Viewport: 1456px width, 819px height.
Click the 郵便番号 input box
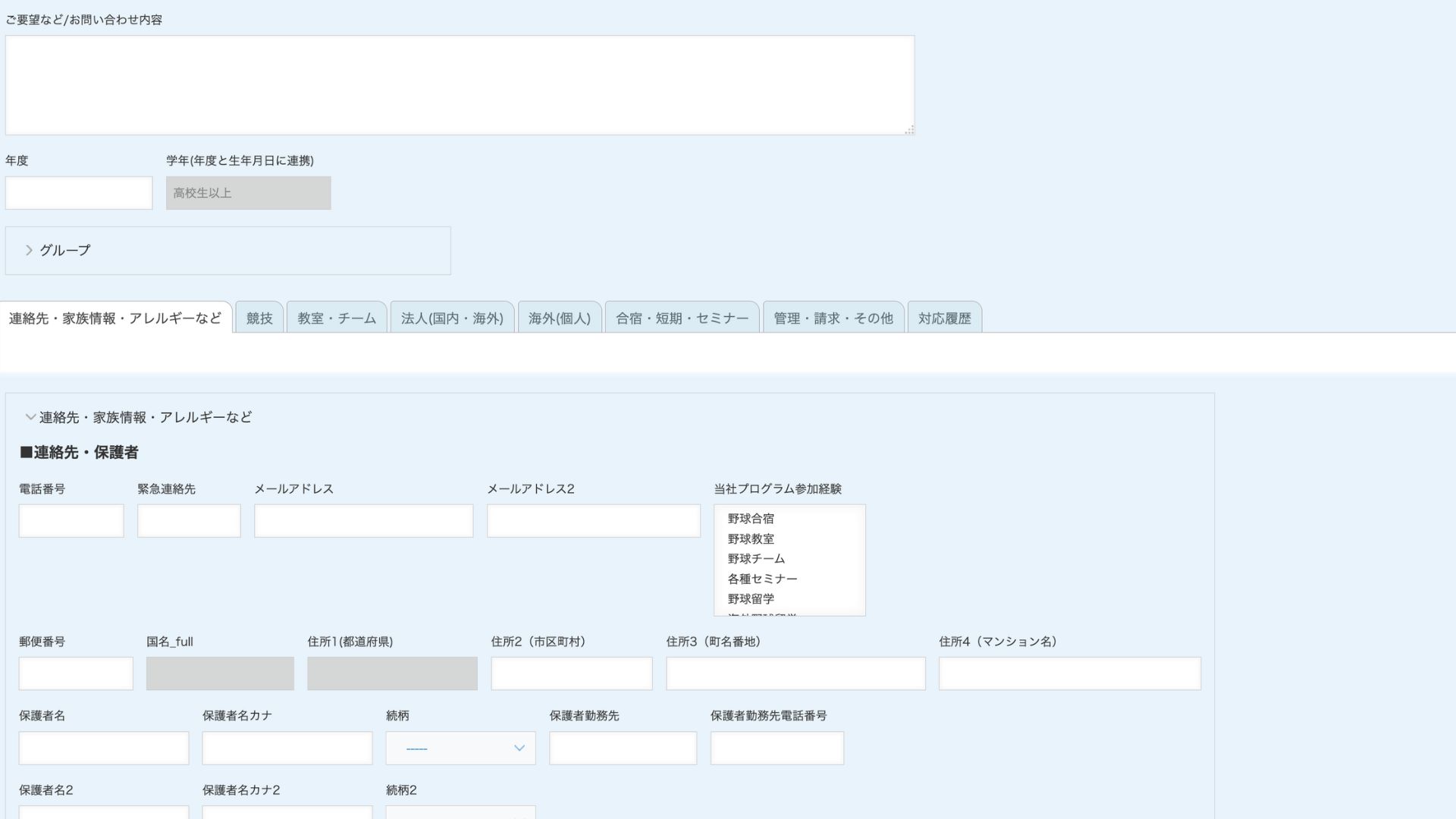(76, 673)
